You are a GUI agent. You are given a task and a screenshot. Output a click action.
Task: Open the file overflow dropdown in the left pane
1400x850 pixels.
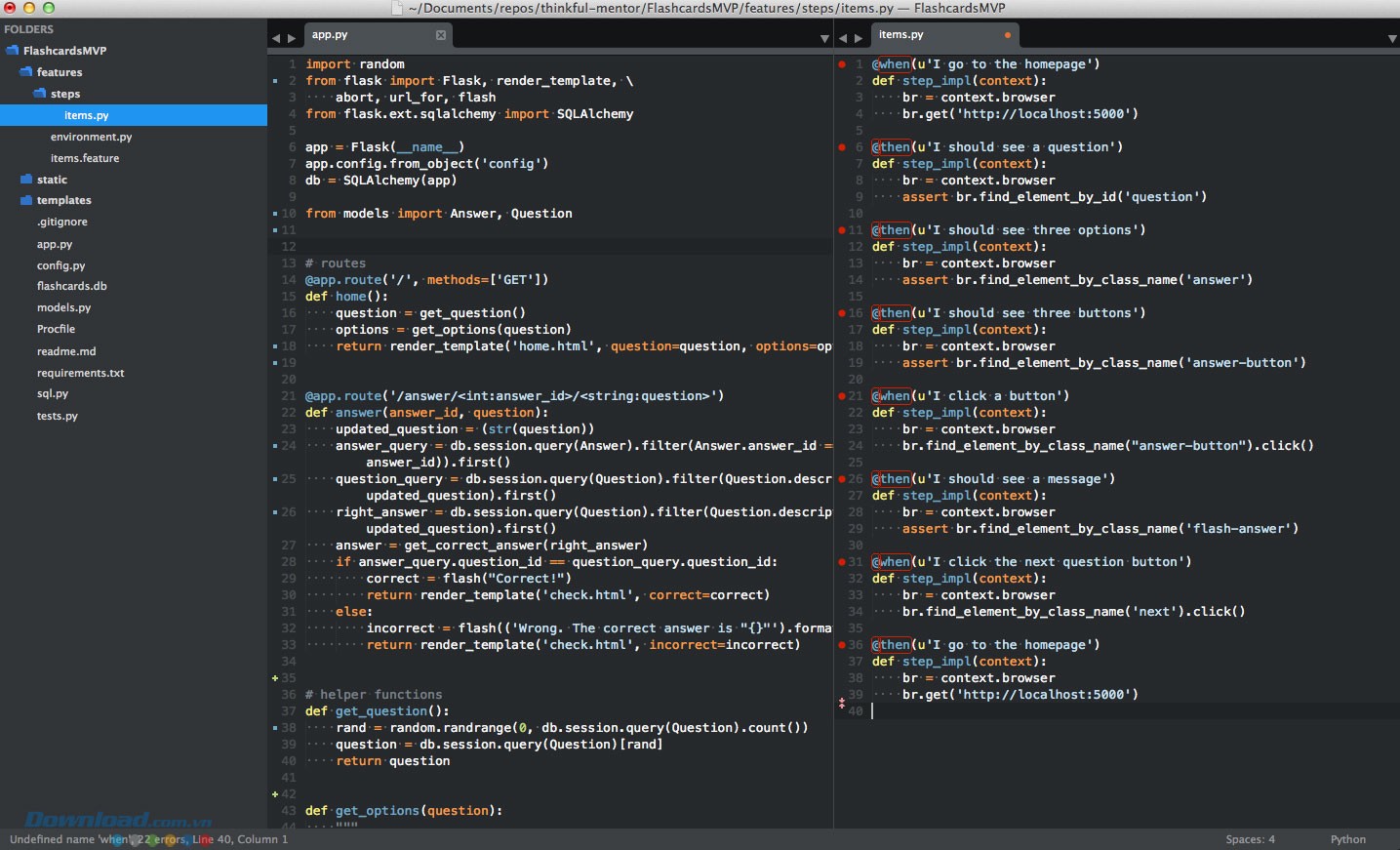tap(824, 37)
